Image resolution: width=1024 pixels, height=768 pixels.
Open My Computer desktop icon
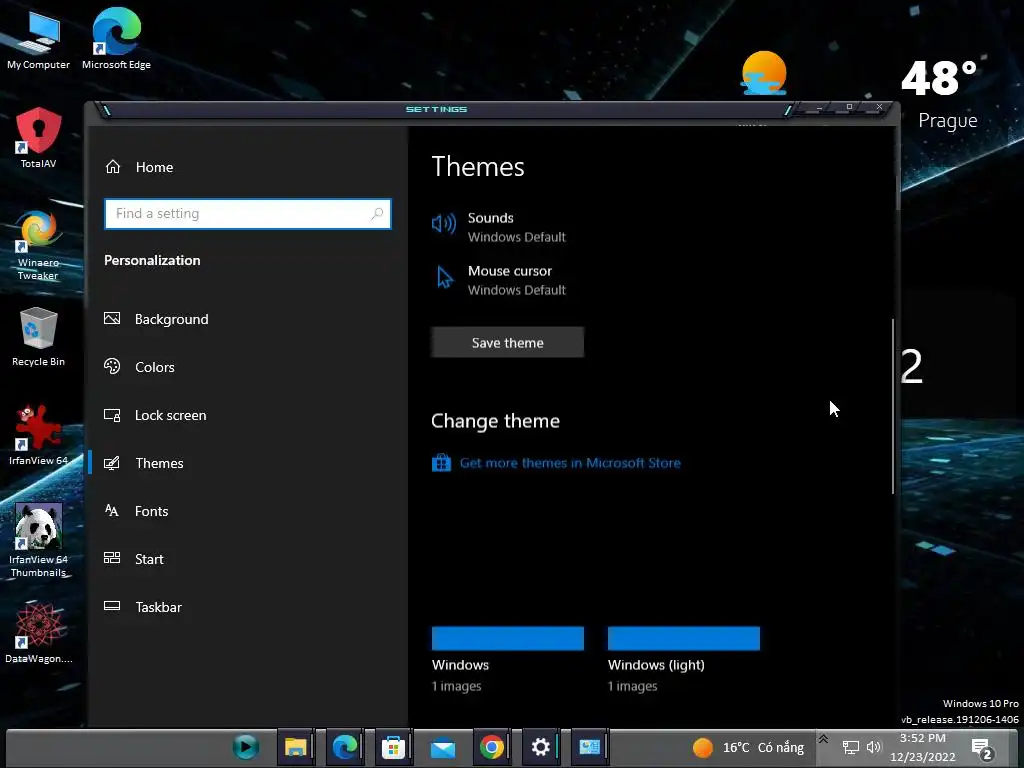(38, 40)
